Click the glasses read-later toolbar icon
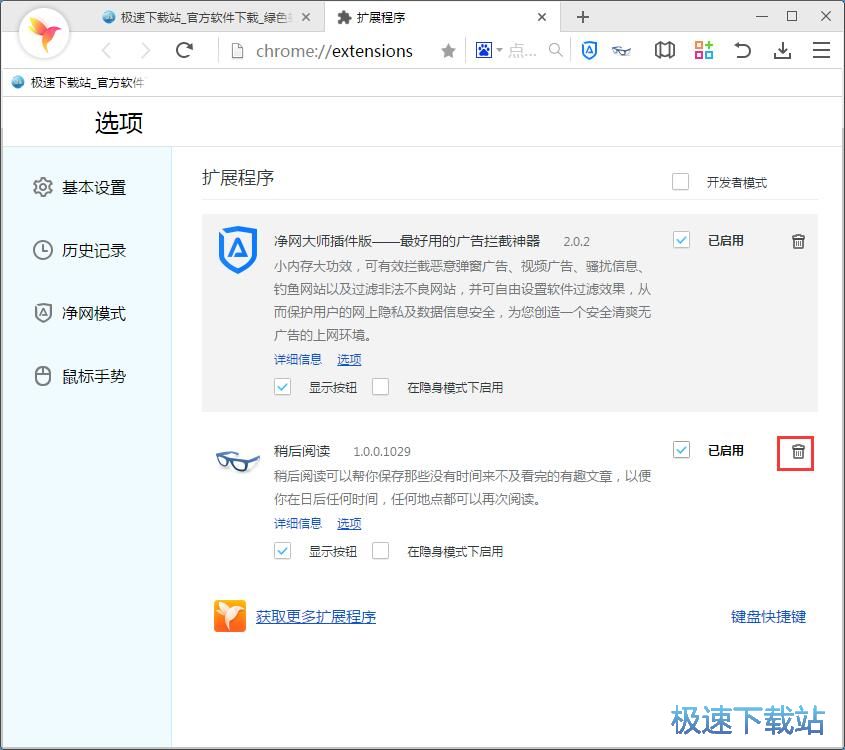 point(621,51)
